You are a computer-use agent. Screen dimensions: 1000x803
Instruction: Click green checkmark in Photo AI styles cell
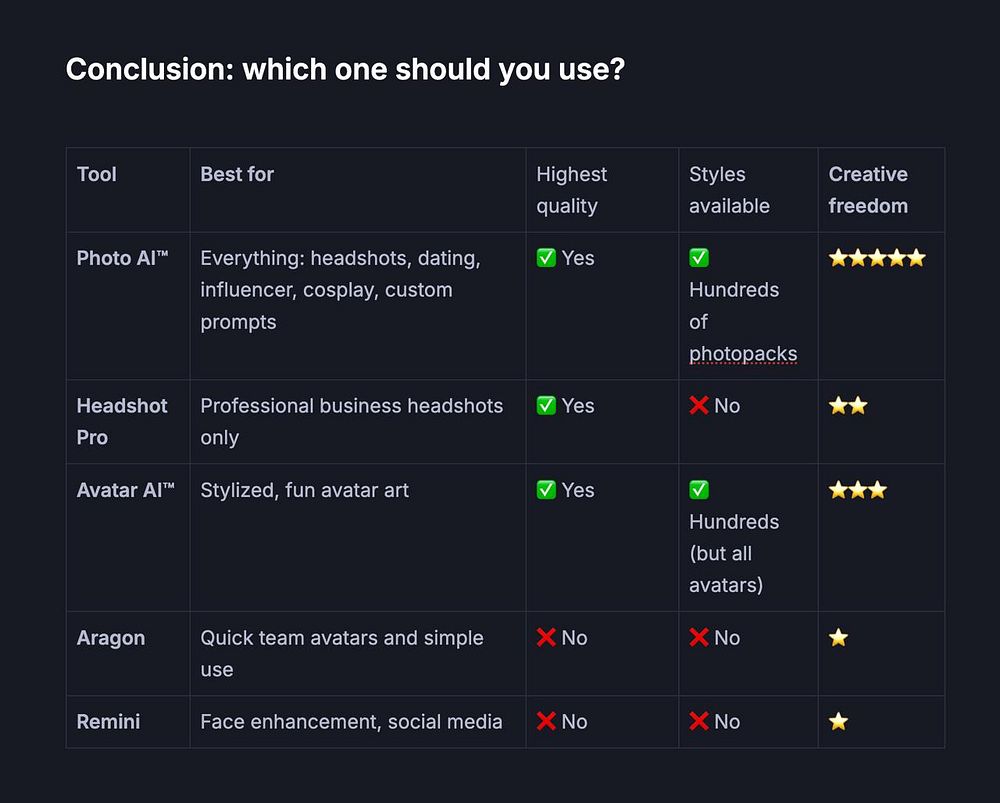coord(699,258)
